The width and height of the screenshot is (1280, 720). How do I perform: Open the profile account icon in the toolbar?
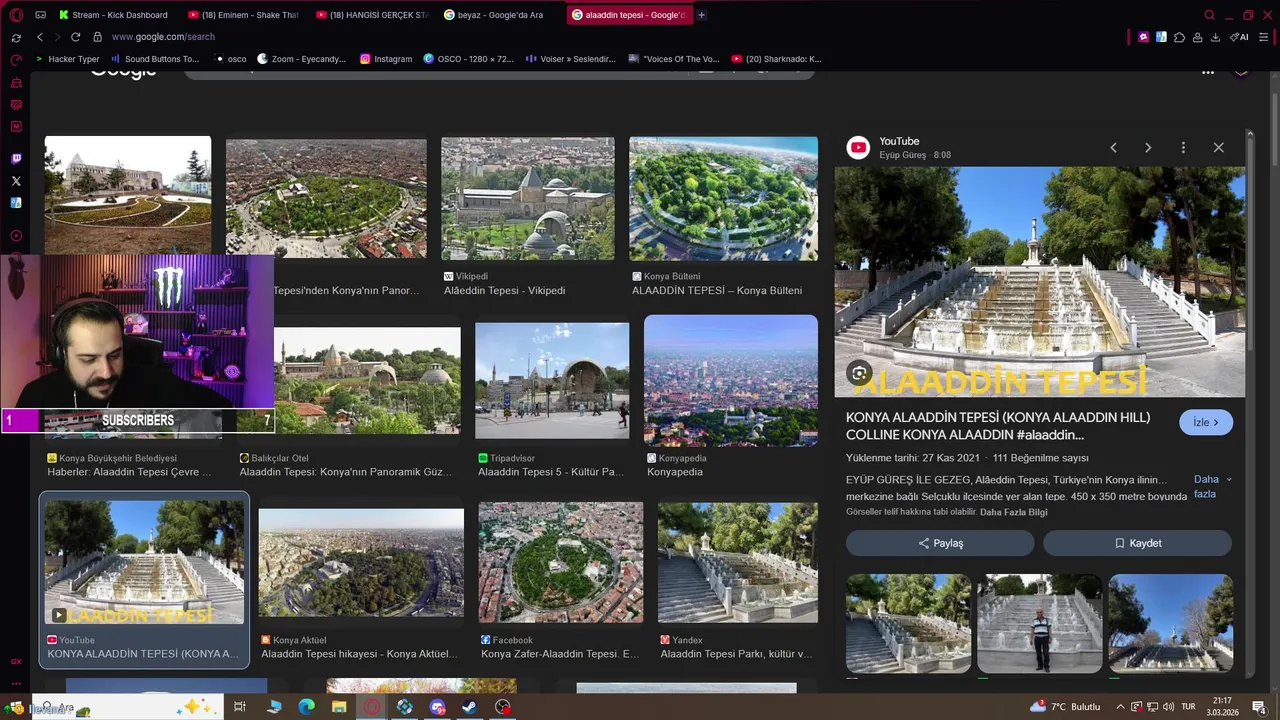(1197, 37)
